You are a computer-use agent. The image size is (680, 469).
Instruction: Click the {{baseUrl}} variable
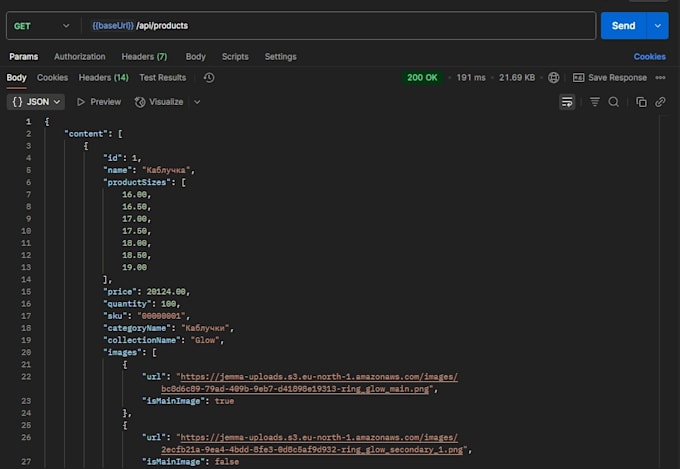click(112, 26)
